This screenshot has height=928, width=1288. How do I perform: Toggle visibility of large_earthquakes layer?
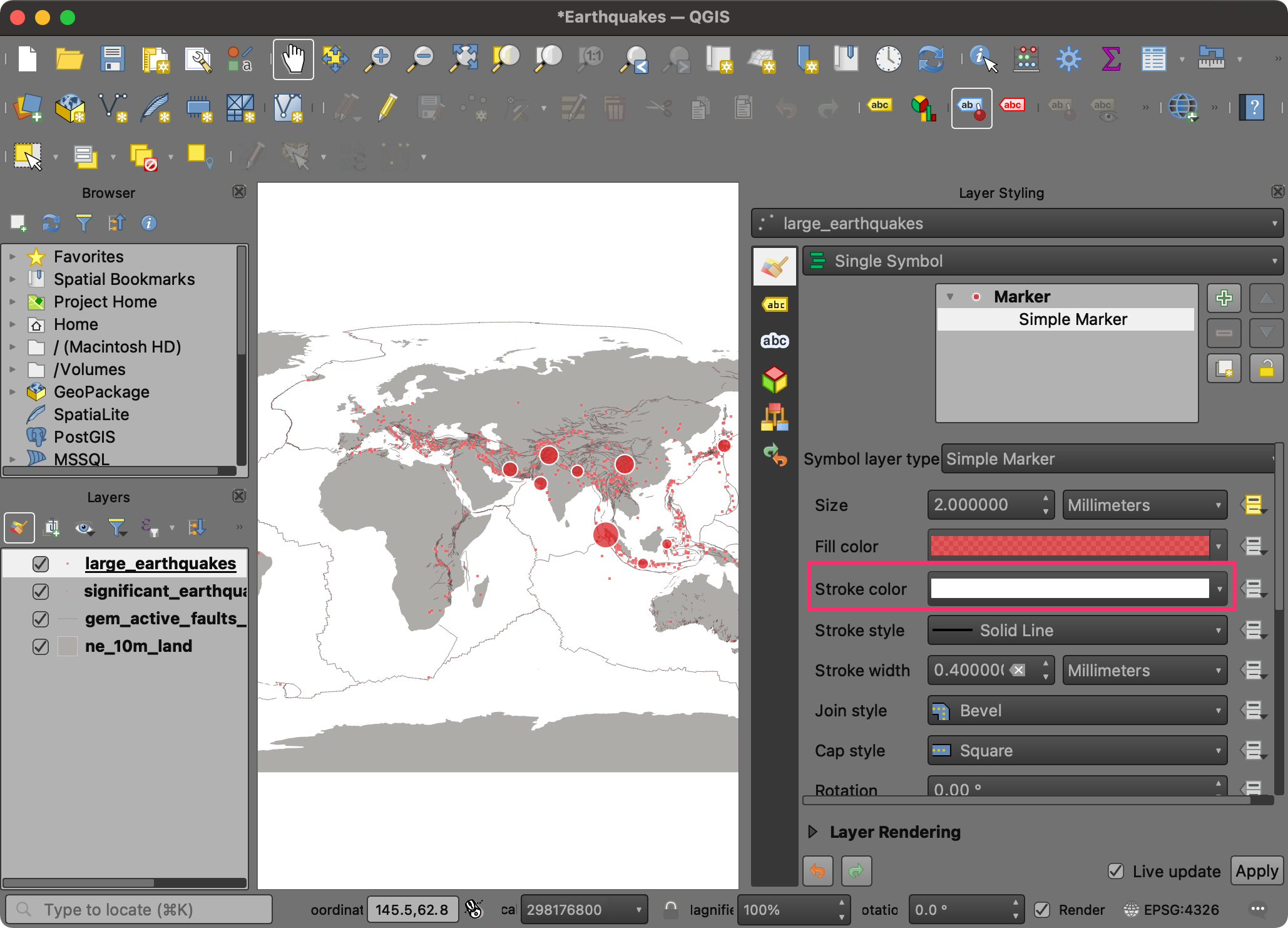click(x=41, y=564)
